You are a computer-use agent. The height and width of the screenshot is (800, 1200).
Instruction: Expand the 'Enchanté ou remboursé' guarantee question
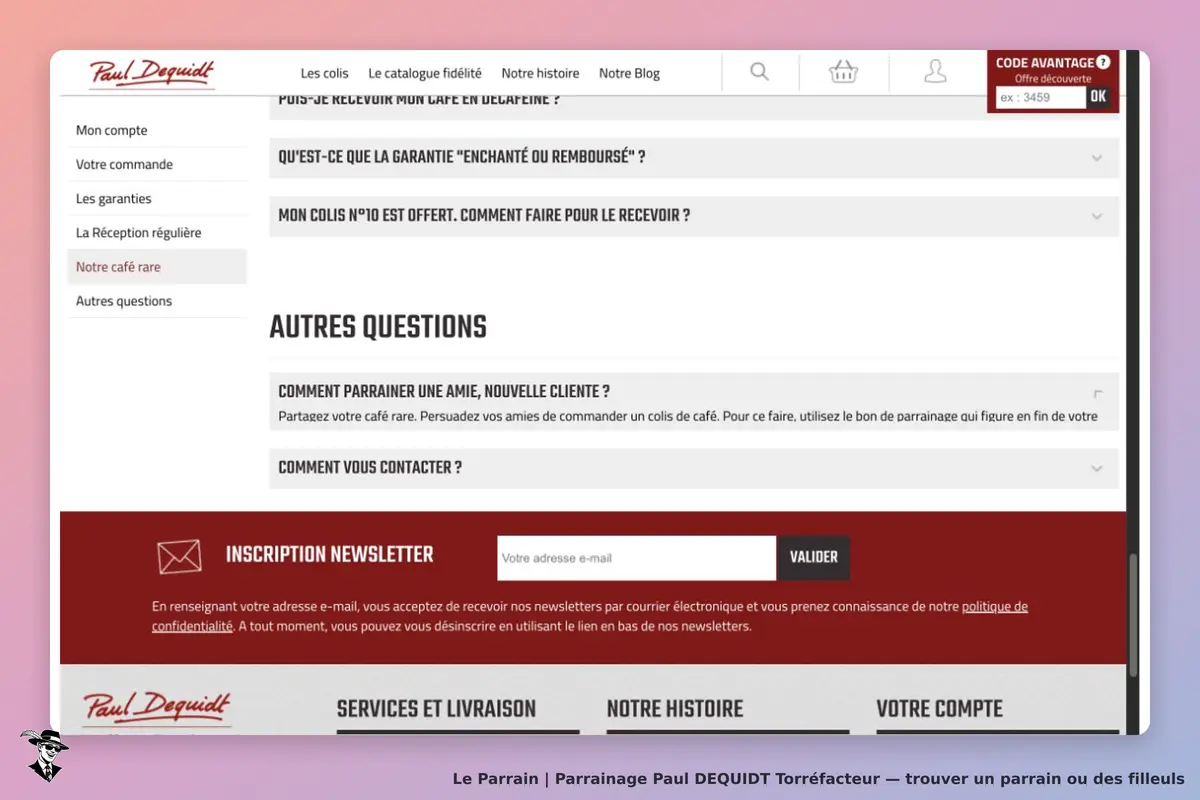pyautogui.click(x=694, y=158)
